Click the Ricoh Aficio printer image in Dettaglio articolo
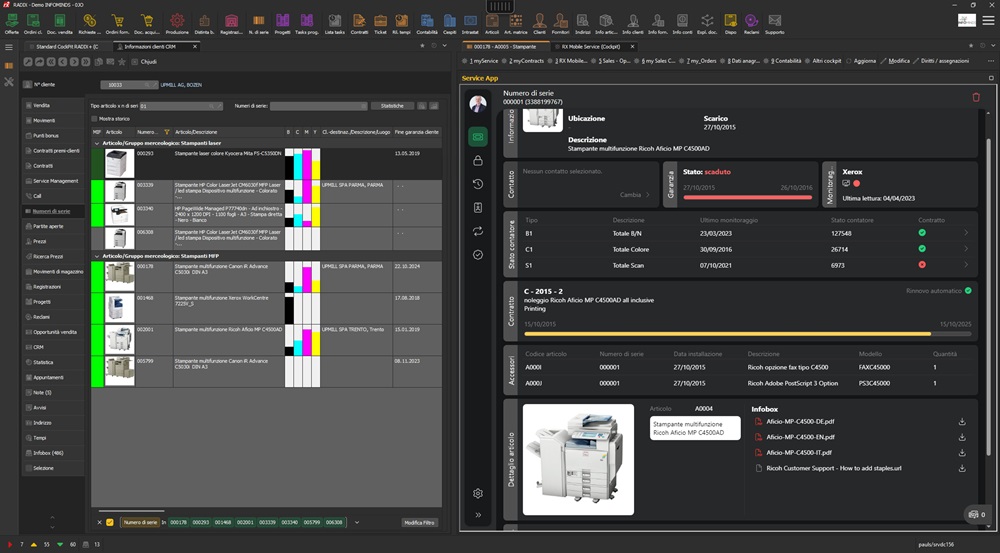 click(578, 459)
